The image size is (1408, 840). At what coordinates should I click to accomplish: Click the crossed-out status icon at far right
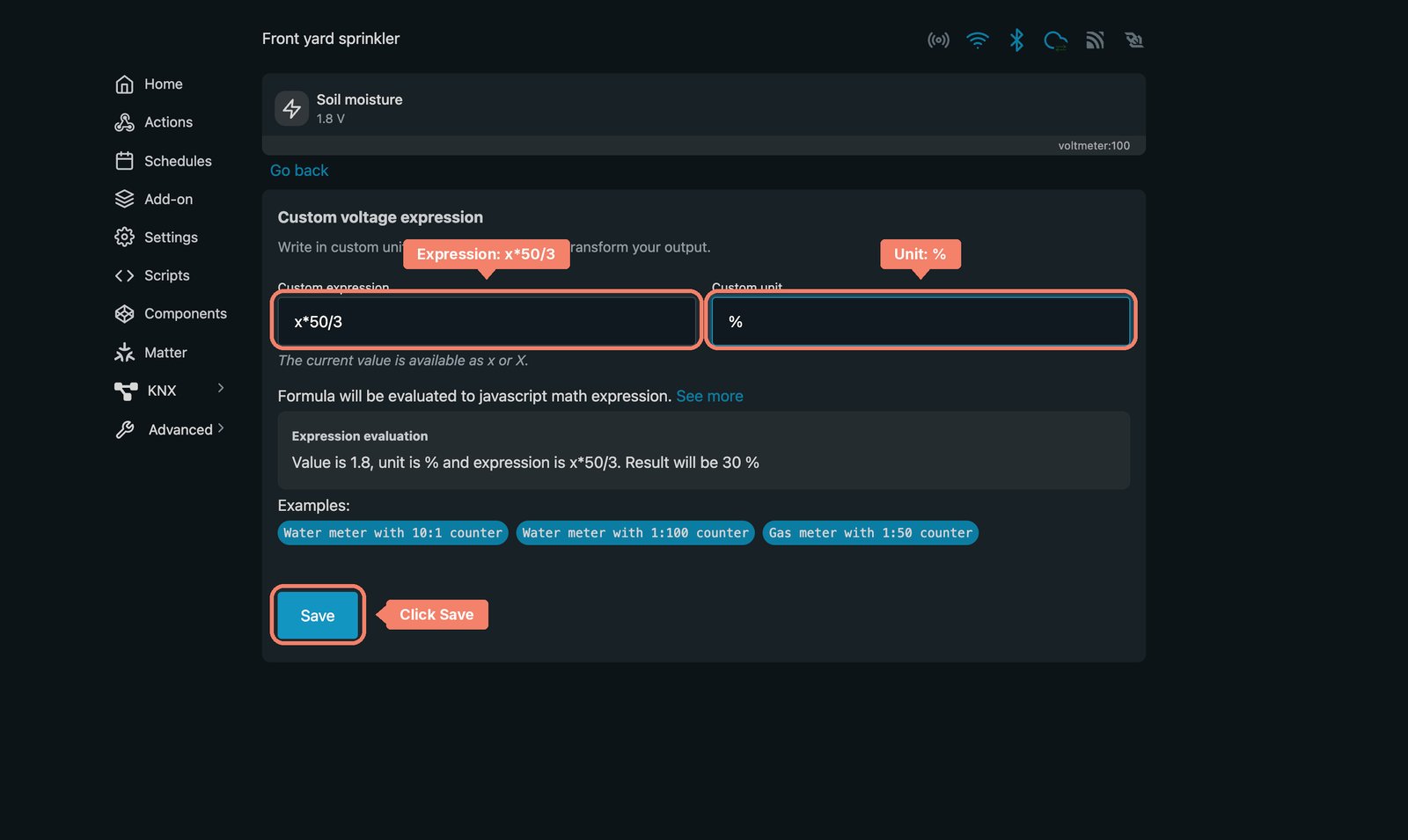click(x=1133, y=40)
